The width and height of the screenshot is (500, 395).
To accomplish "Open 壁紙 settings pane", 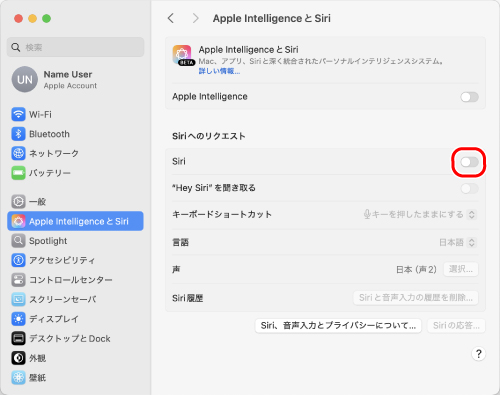I will click(x=75, y=378).
